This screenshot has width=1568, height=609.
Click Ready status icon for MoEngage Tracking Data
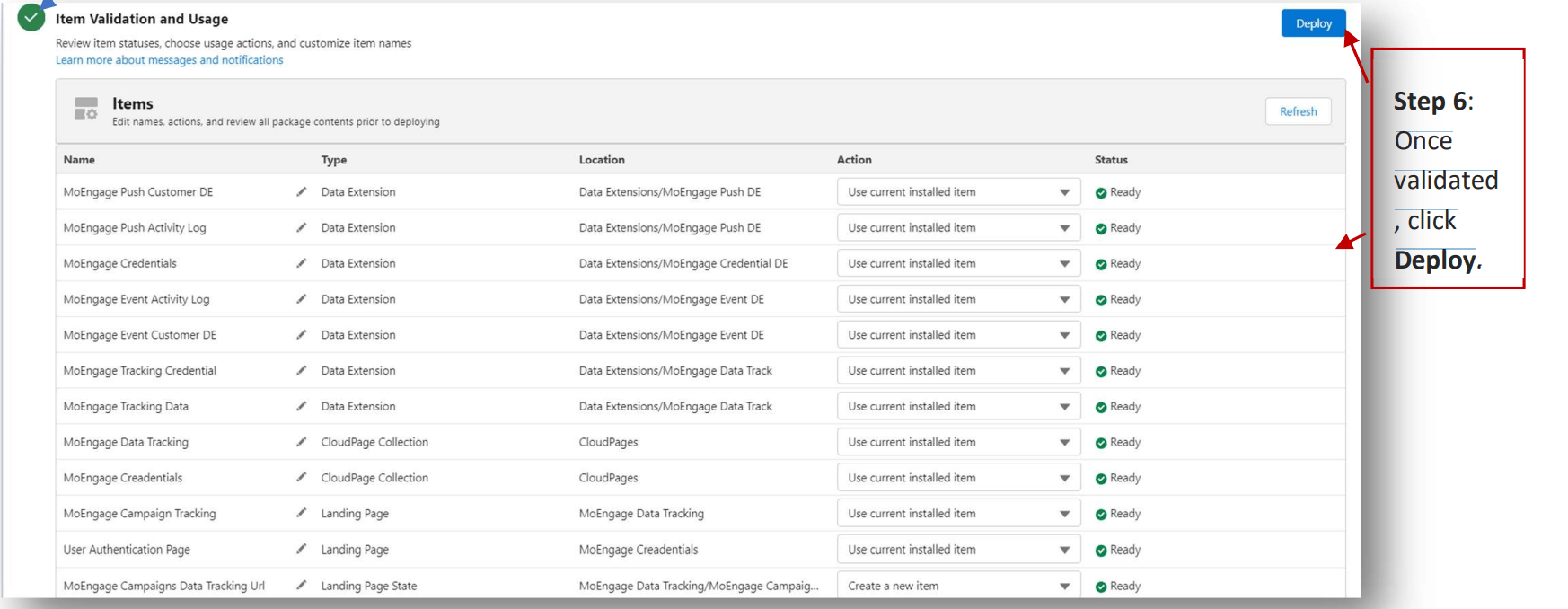[x=1101, y=407]
